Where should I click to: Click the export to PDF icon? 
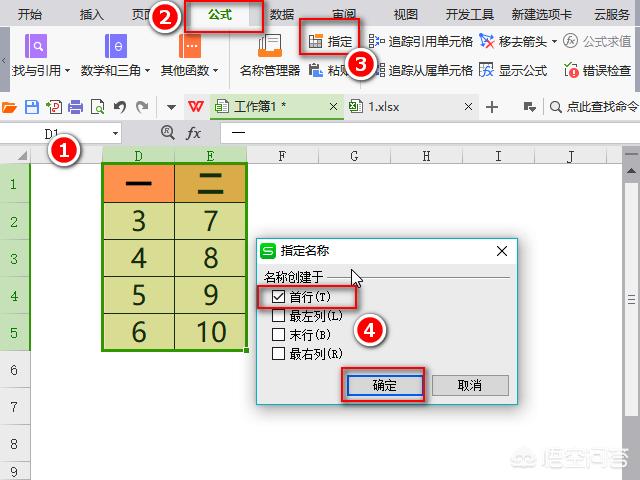(x=54, y=107)
